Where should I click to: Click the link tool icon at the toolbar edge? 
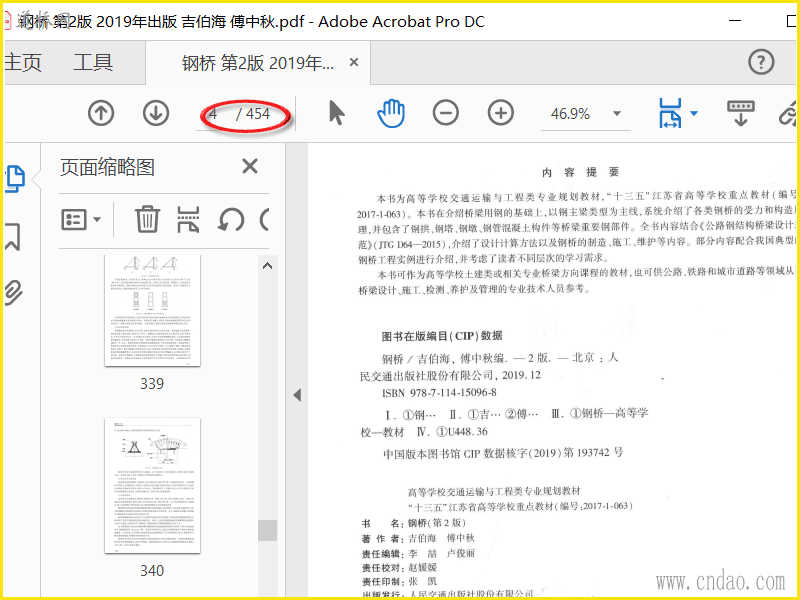pos(788,113)
